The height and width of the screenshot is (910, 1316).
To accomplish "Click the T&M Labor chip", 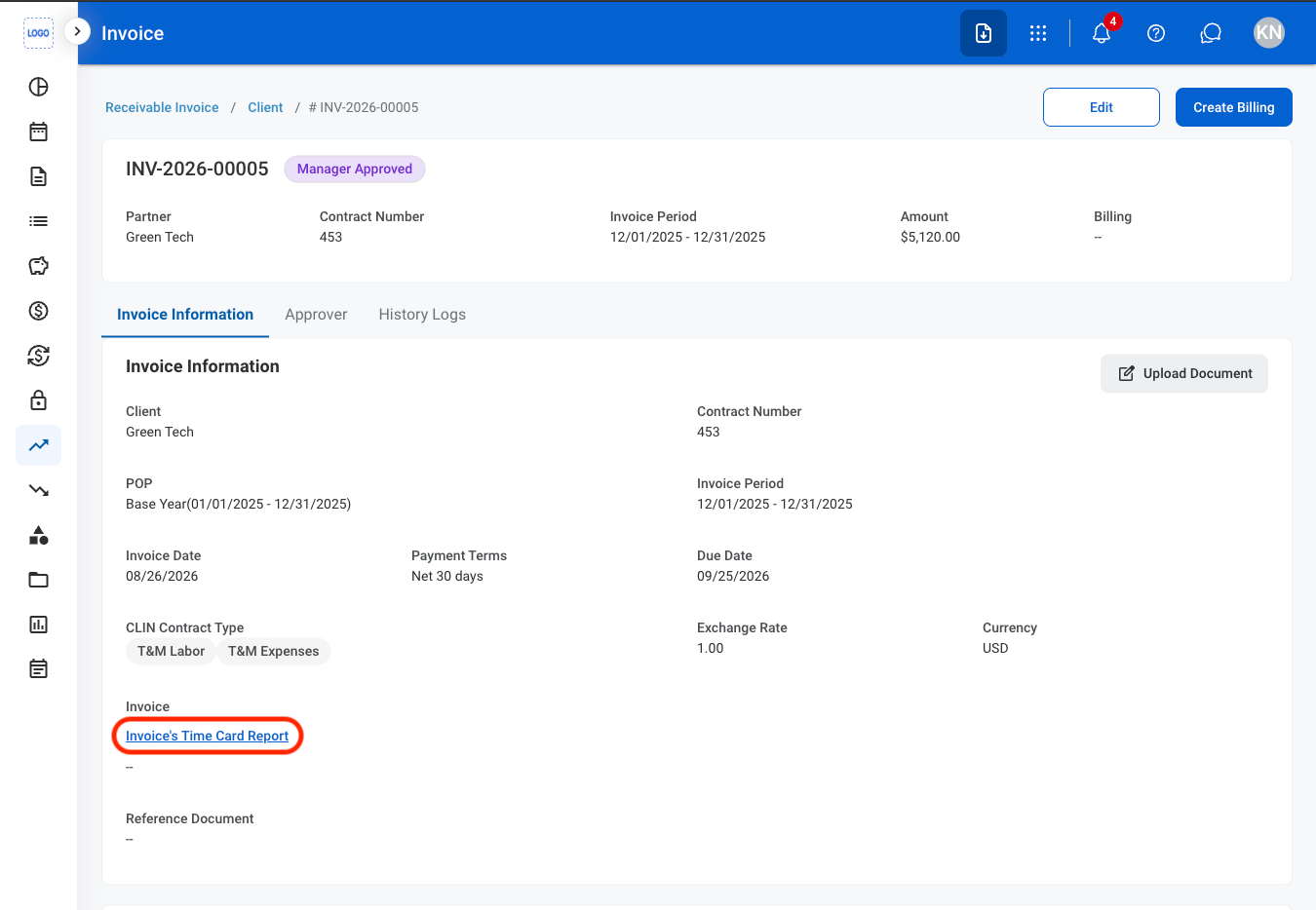I will [x=172, y=651].
